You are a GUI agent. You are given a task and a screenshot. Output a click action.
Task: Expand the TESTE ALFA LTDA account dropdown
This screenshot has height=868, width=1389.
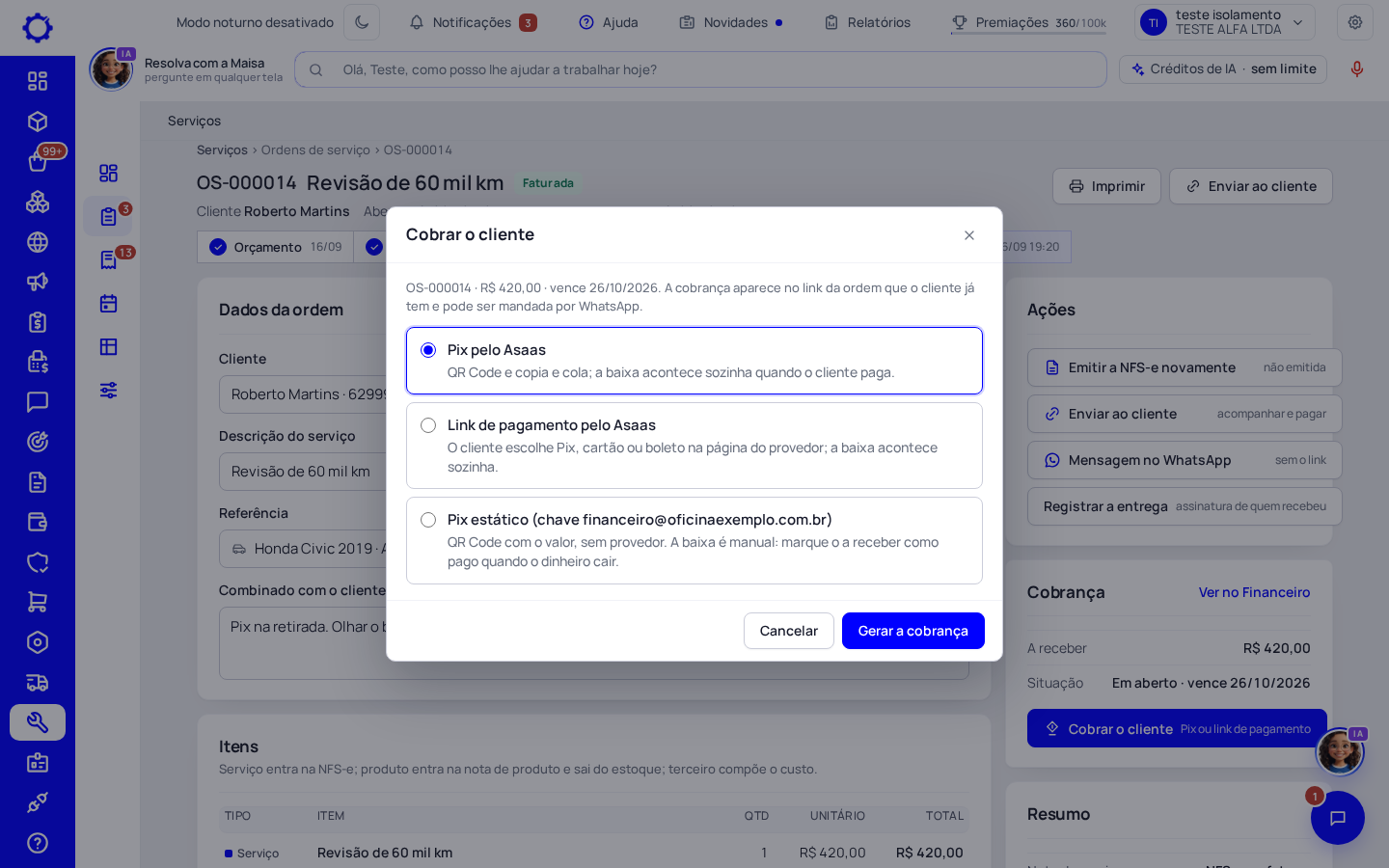[1225, 22]
